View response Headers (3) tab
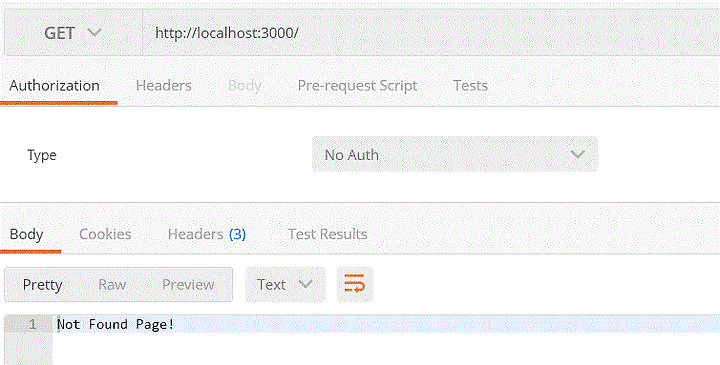 [x=207, y=235]
